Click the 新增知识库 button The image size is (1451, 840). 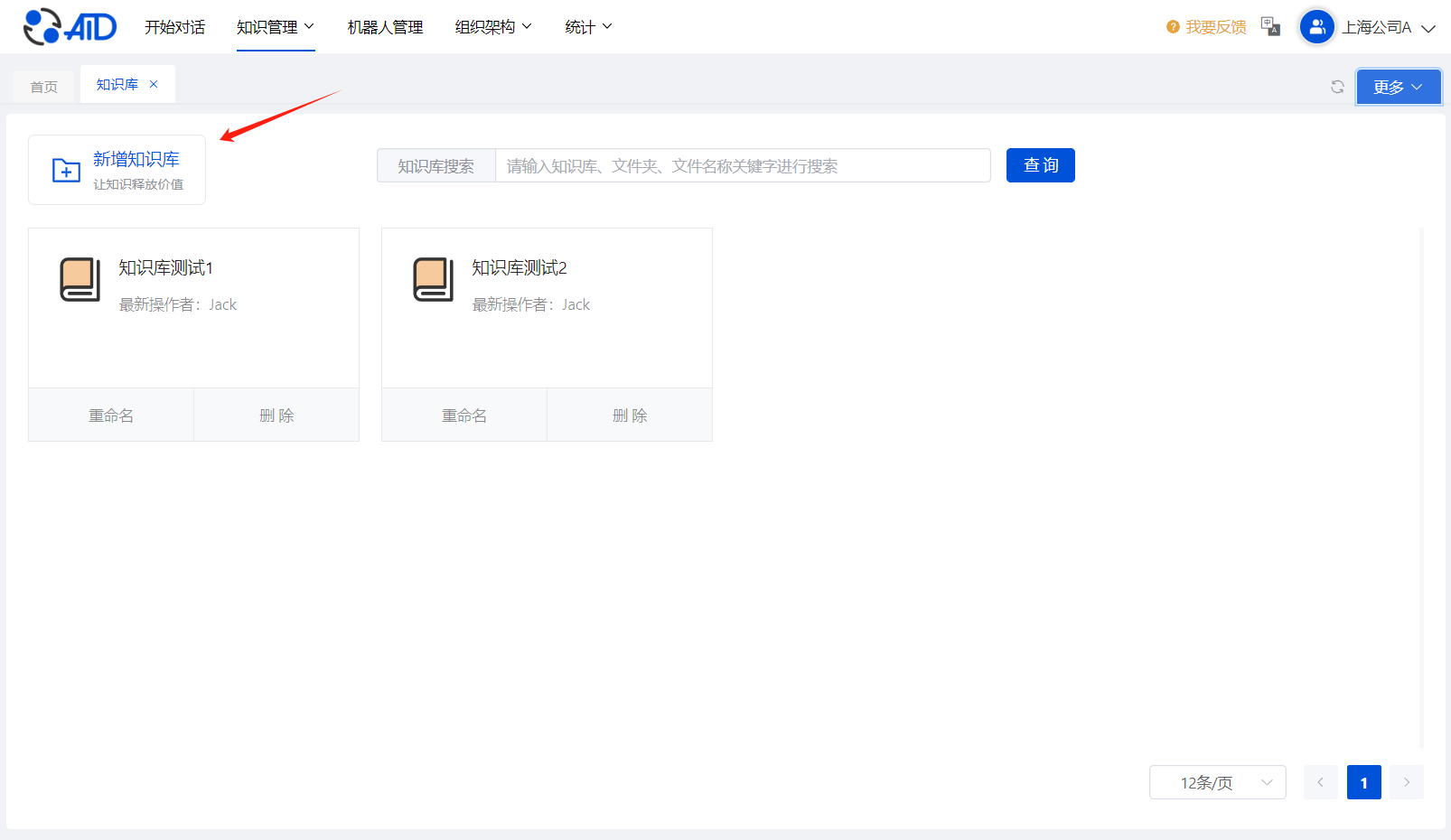[x=117, y=170]
